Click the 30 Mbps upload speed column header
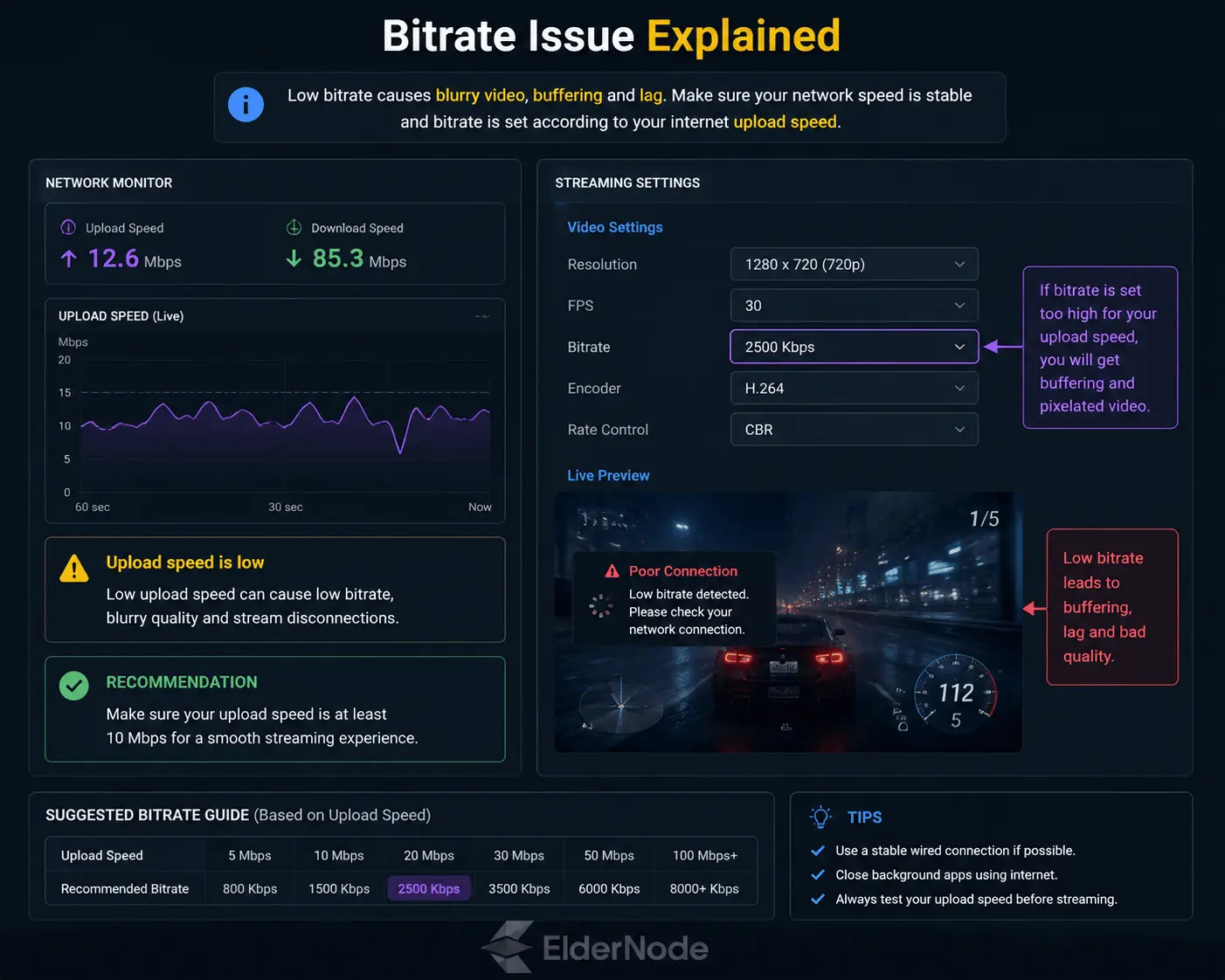Image resolution: width=1225 pixels, height=980 pixels. click(x=519, y=856)
